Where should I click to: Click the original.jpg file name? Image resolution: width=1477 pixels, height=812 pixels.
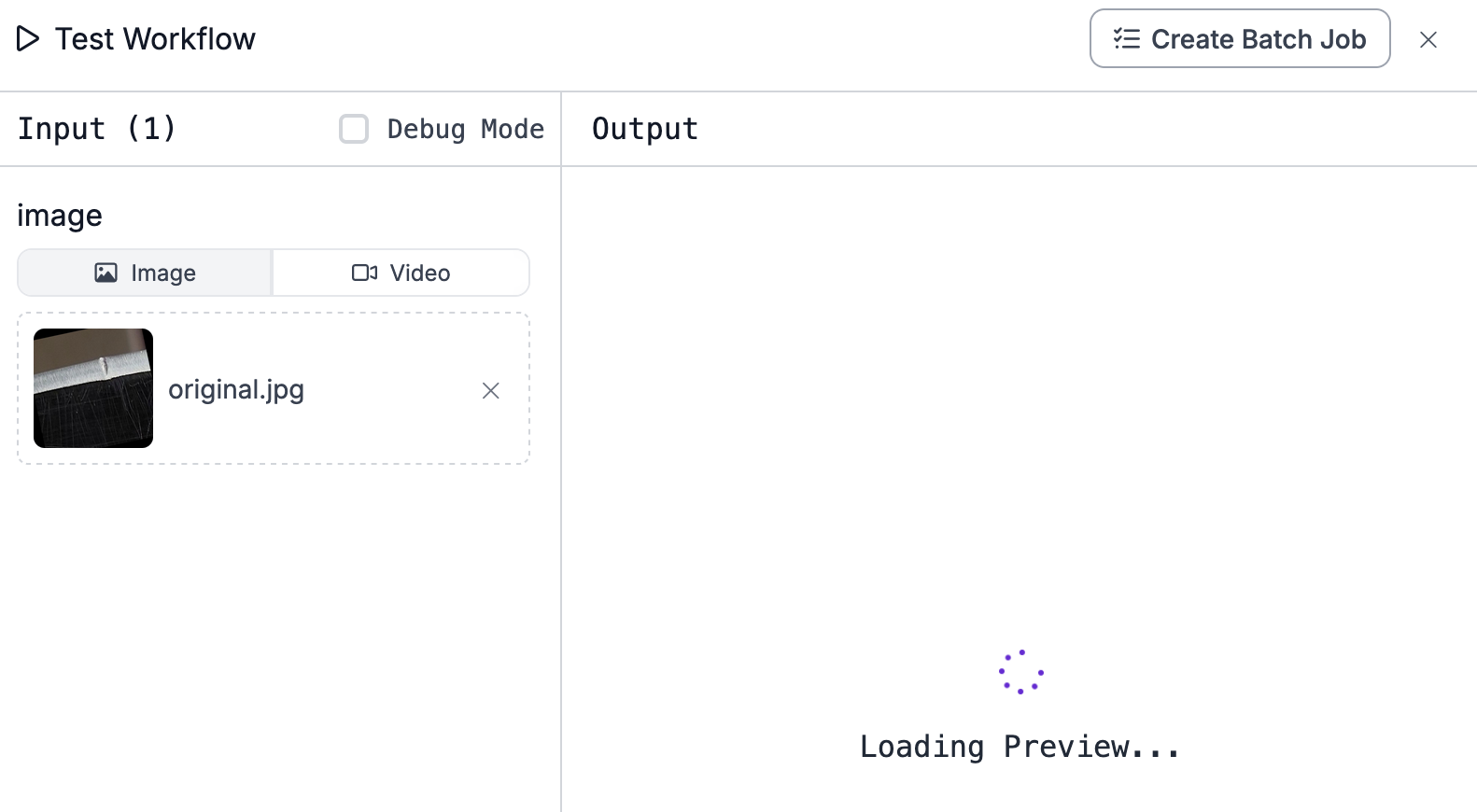236,389
